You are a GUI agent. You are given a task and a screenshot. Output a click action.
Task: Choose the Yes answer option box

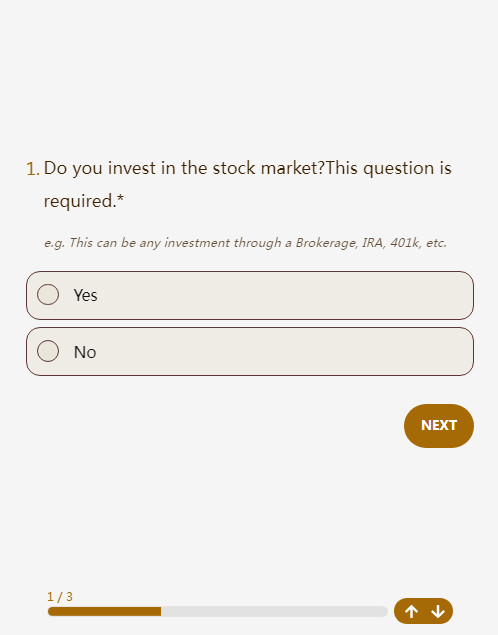[250, 295]
